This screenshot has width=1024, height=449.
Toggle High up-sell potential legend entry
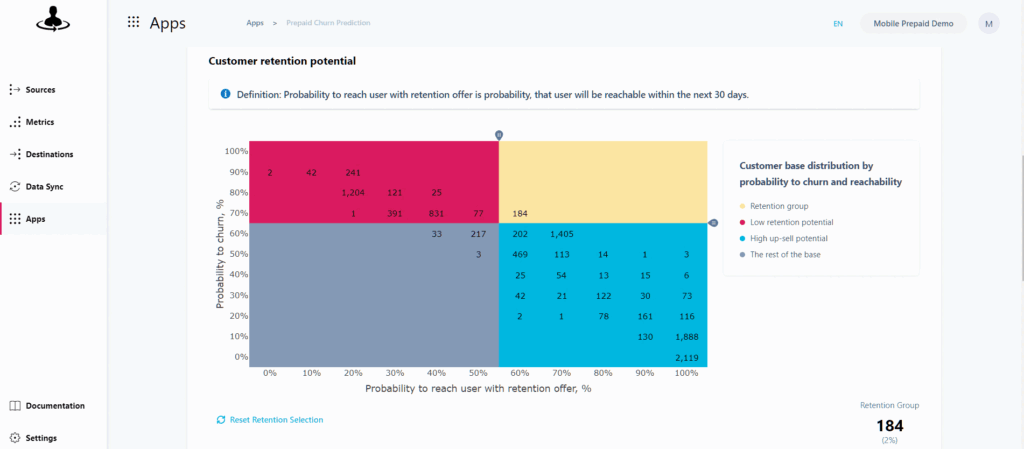(786, 238)
